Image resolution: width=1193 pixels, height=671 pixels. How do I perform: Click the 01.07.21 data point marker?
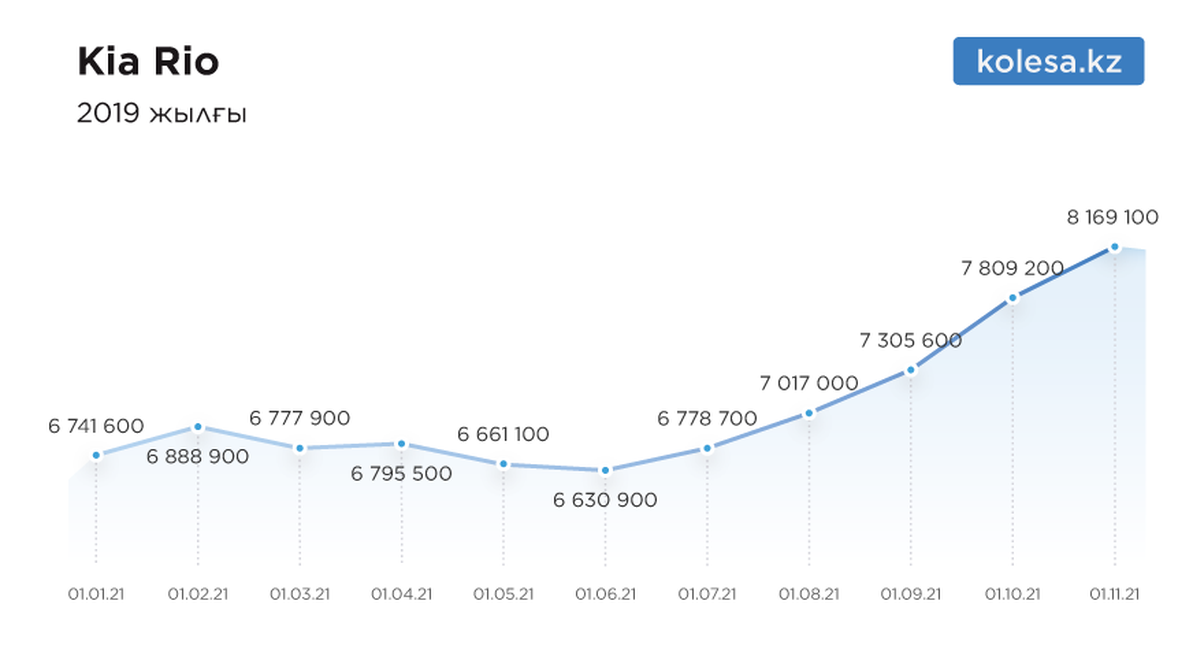707,448
